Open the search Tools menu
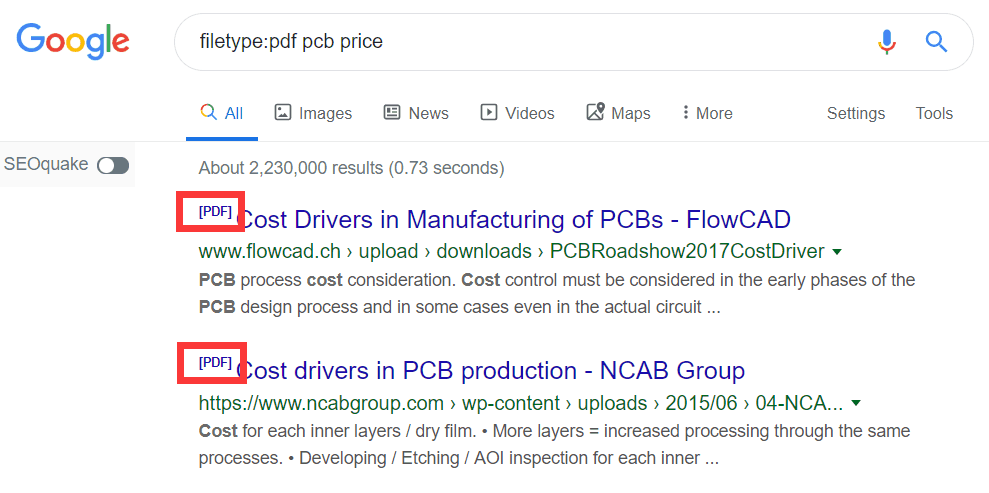989x493 pixels. (x=934, y=113)
